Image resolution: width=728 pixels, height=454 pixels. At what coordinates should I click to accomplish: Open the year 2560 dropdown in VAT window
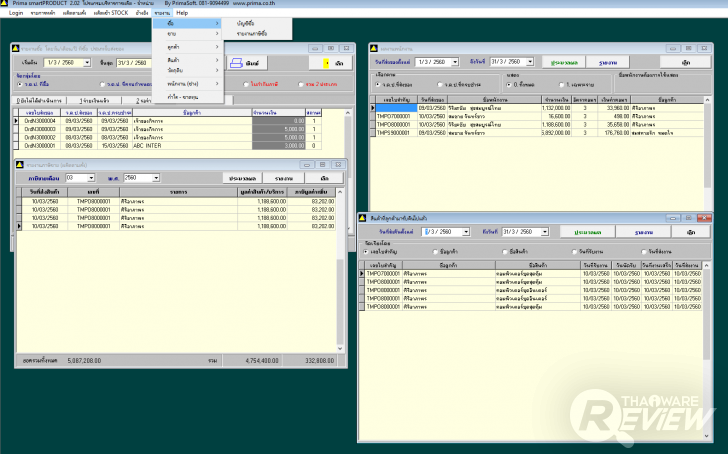tap(156, 178)
